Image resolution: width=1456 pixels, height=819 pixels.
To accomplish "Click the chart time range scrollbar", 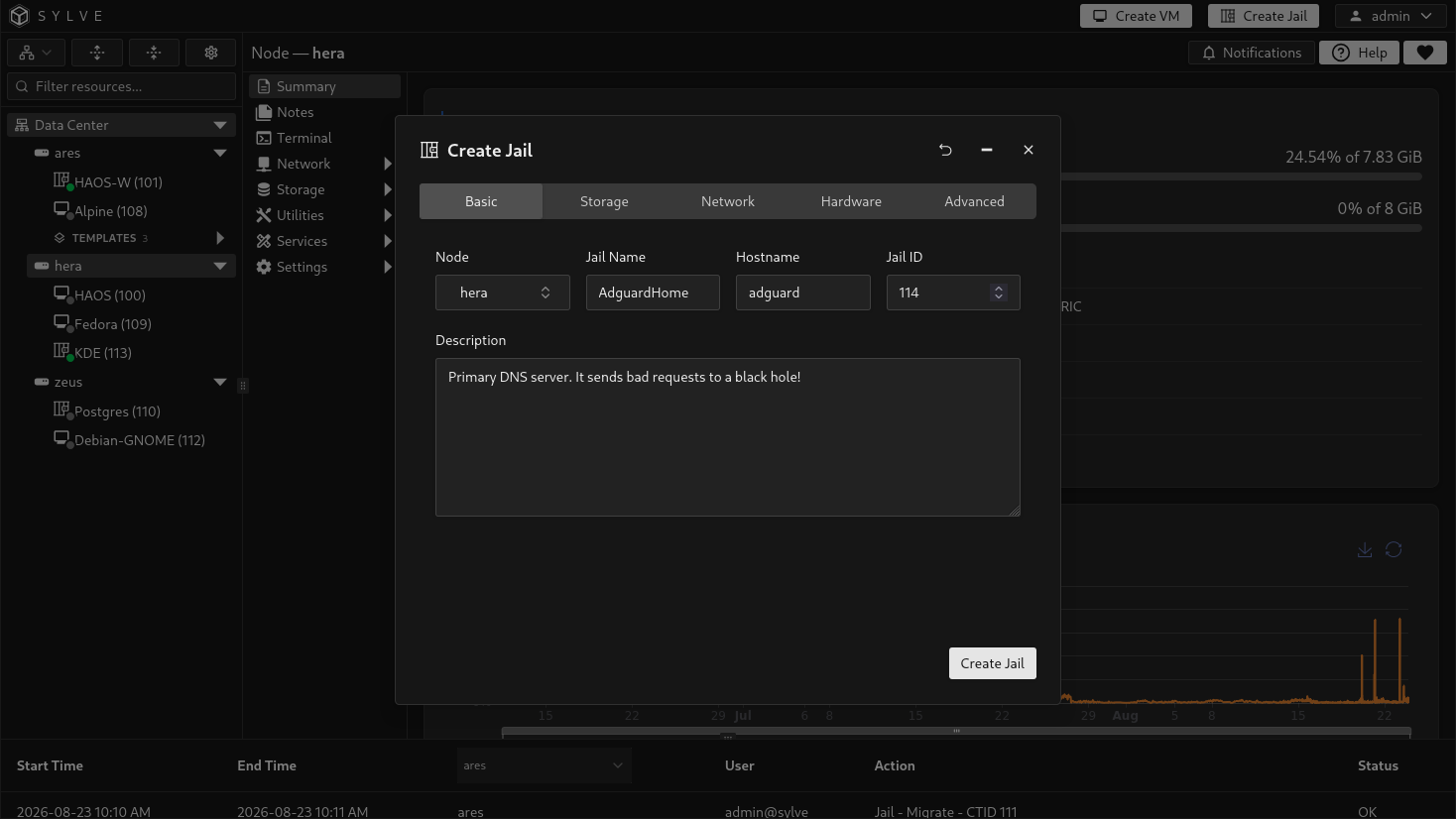I will point(956,732).
